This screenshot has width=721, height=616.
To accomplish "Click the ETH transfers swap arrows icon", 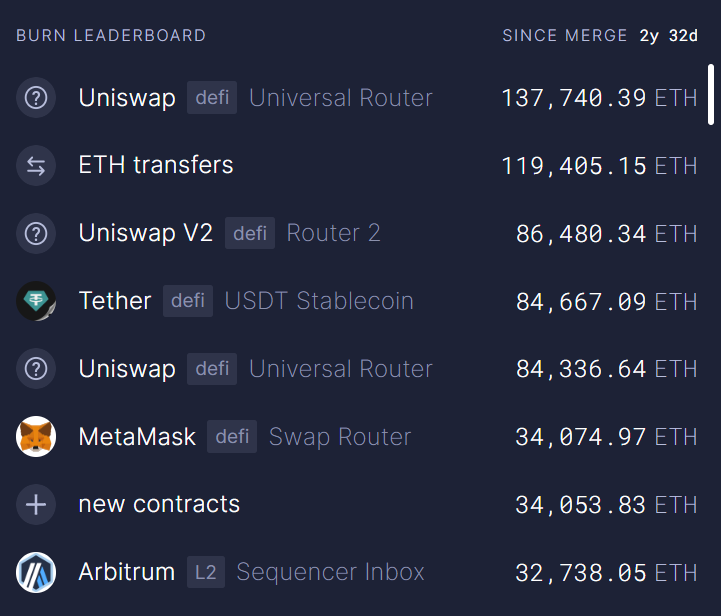I will pos(36,166).
